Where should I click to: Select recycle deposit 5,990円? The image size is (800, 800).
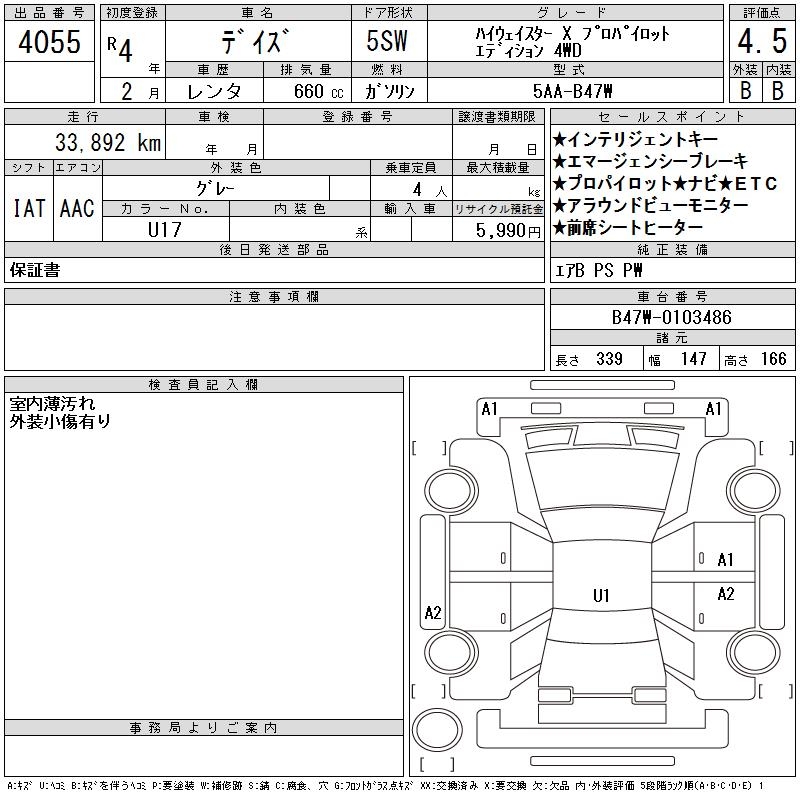pyautogui.click(x=508, y=231)
